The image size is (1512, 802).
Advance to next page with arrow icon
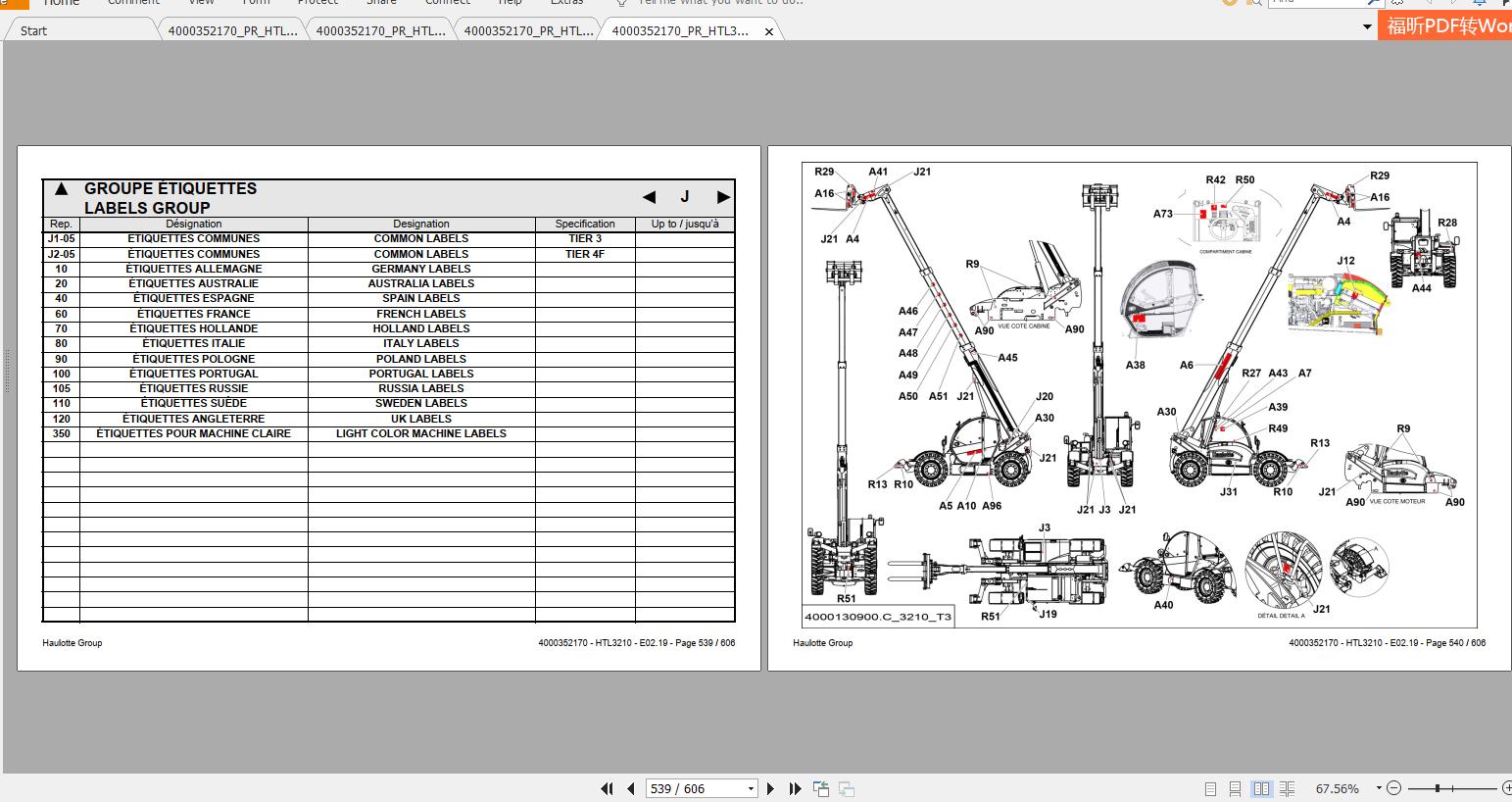tap(771, 787)
